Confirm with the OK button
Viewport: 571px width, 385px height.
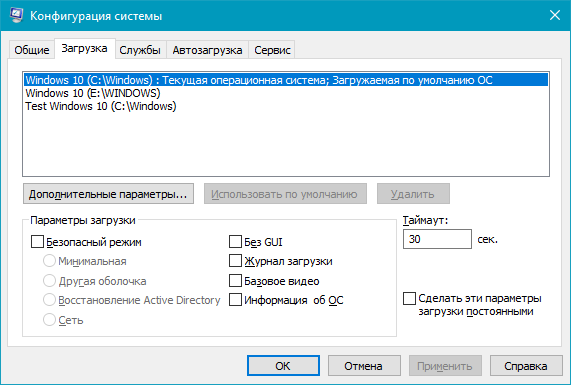click(283, 366)
